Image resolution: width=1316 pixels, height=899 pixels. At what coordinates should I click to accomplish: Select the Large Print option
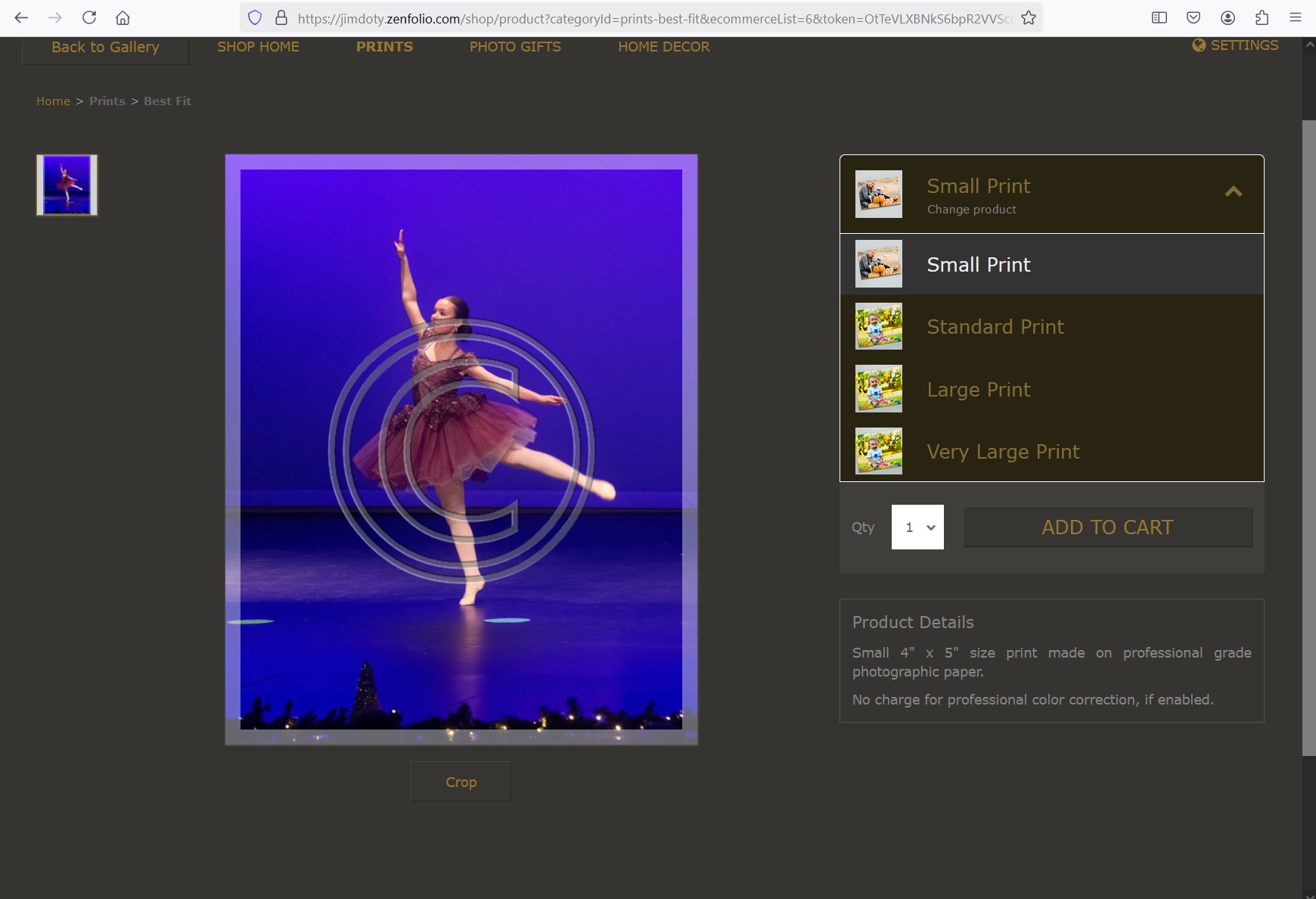pos(1052,389)
